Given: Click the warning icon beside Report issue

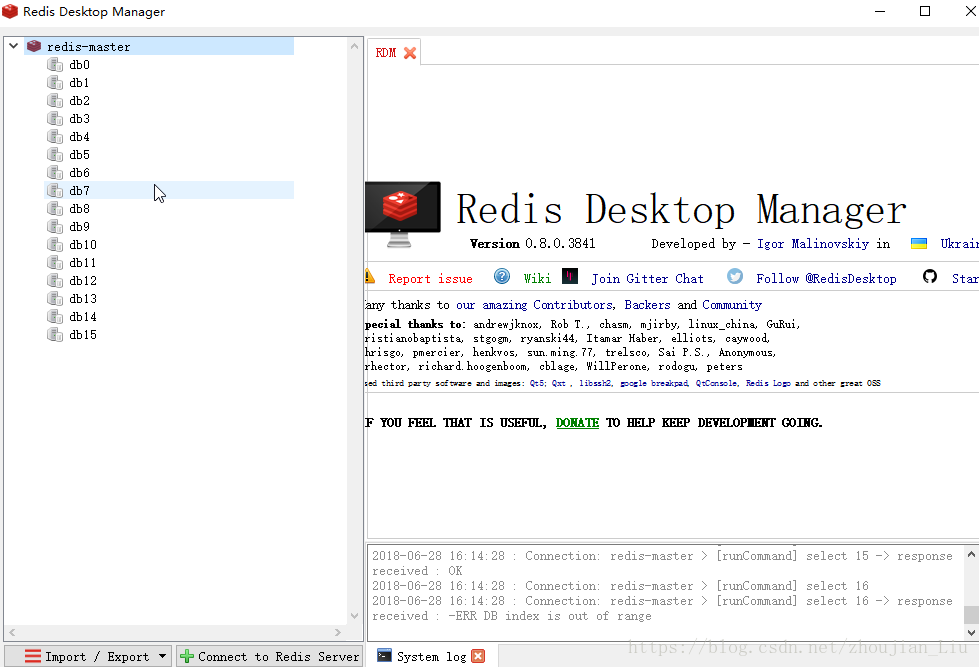Looking at the screenshot, I should [370, 276].
